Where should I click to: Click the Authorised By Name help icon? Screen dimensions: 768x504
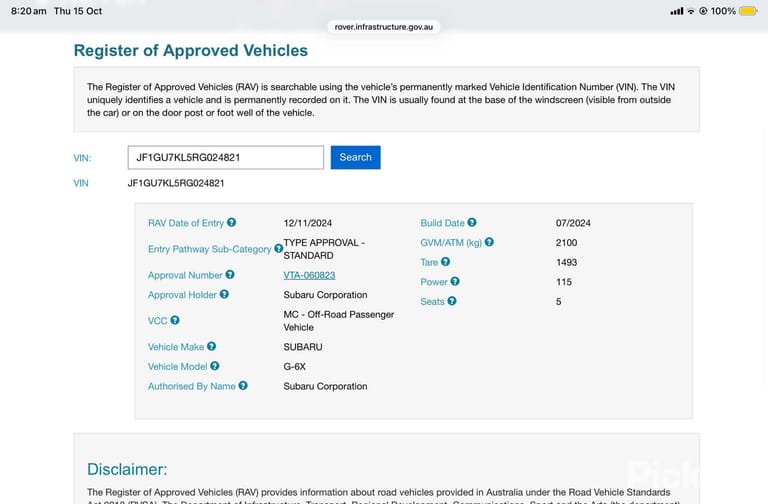[243, 386]
